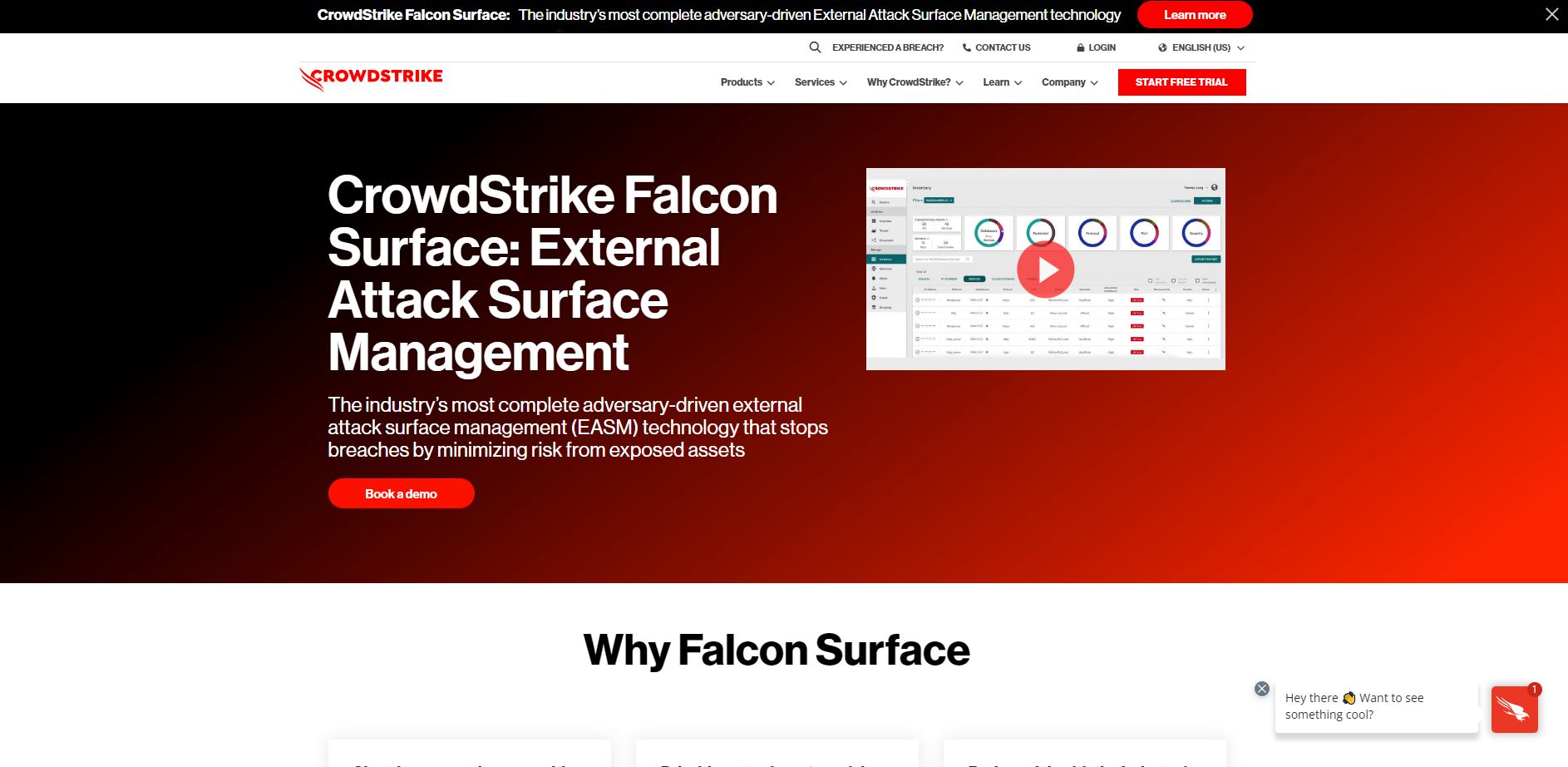Viewport: 1568px width, 767px height.
Task: Click the Learn more banner button
Action: (1195, 15)
